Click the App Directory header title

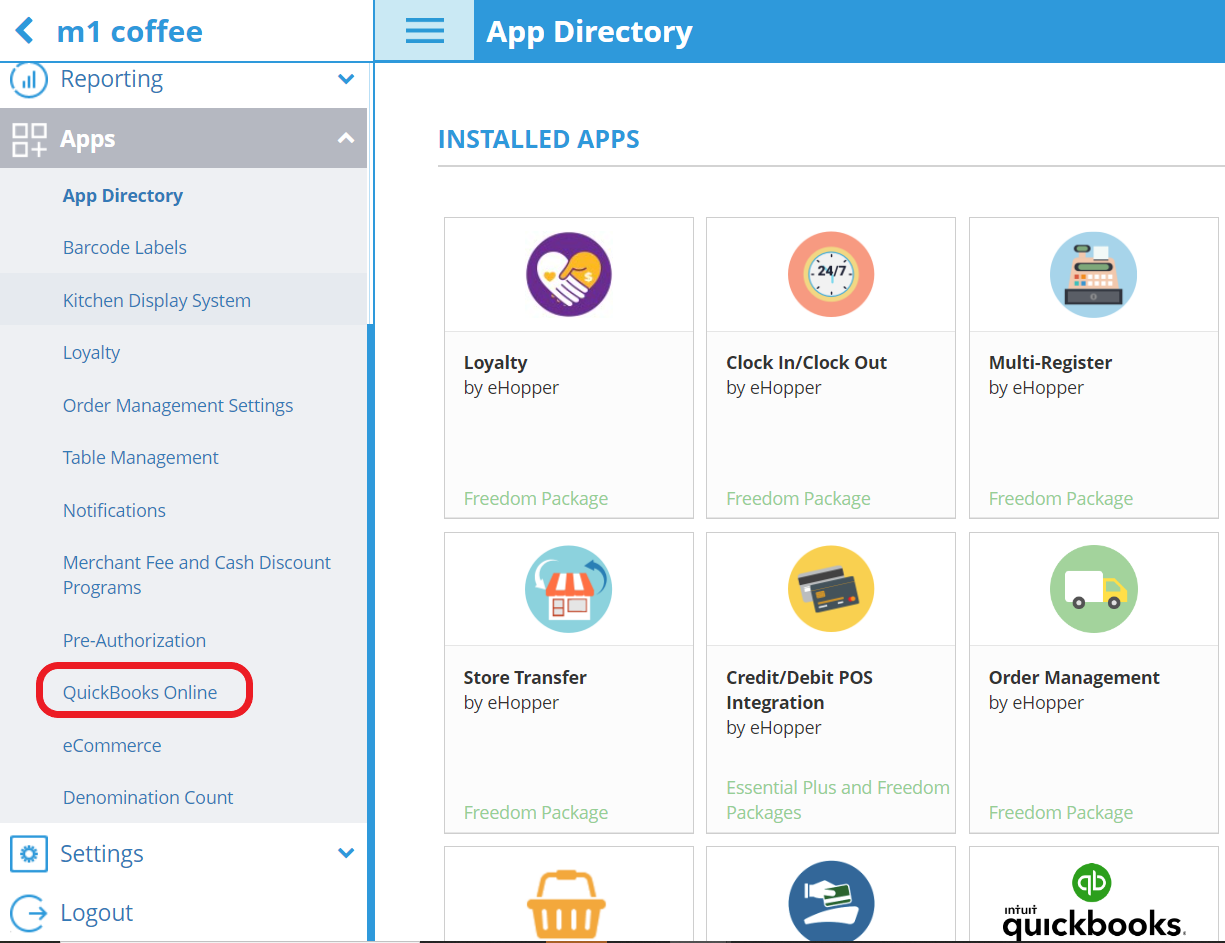tap(589, 32)
